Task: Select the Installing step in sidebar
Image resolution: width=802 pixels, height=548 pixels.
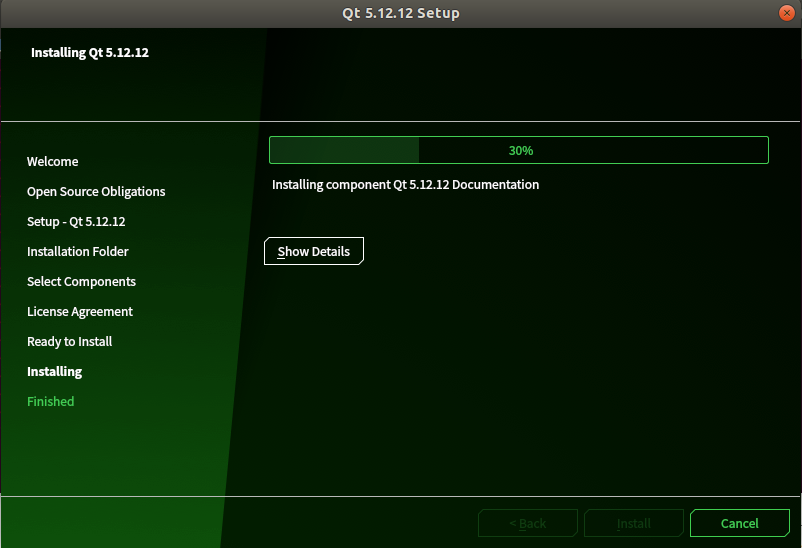Action: 55,372
